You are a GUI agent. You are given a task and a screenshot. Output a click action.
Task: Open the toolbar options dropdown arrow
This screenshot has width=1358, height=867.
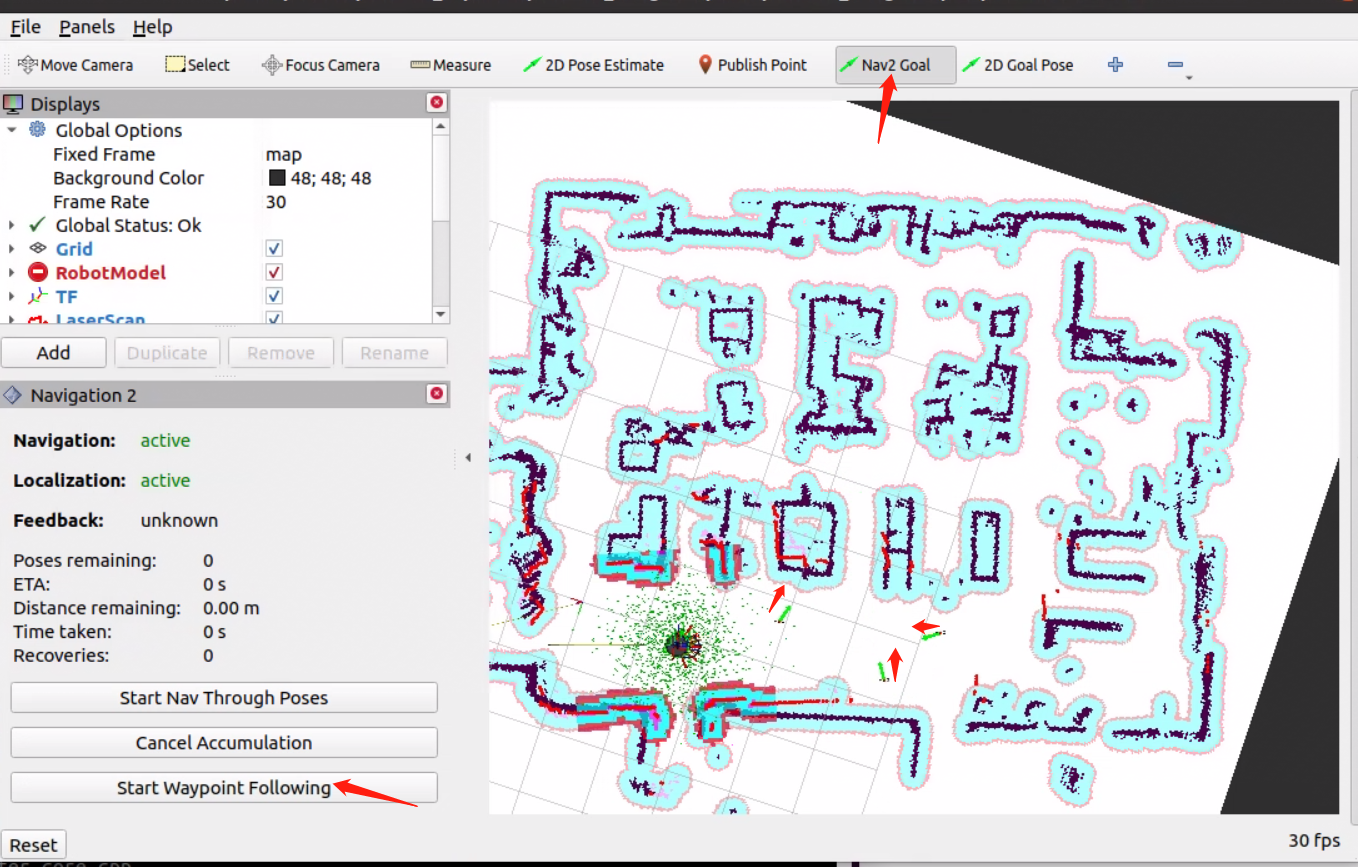click(1188, 77)
